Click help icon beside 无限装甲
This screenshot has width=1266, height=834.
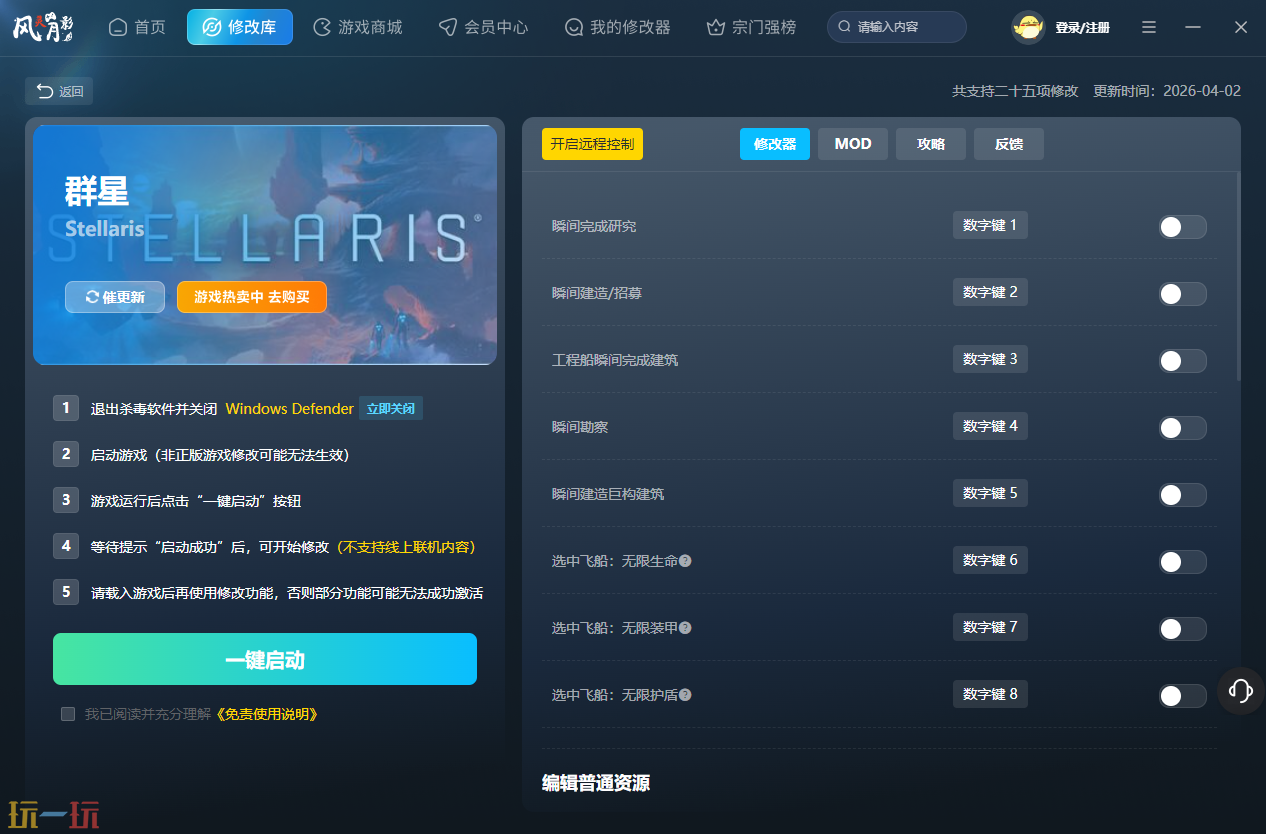[x=685, y=628]
